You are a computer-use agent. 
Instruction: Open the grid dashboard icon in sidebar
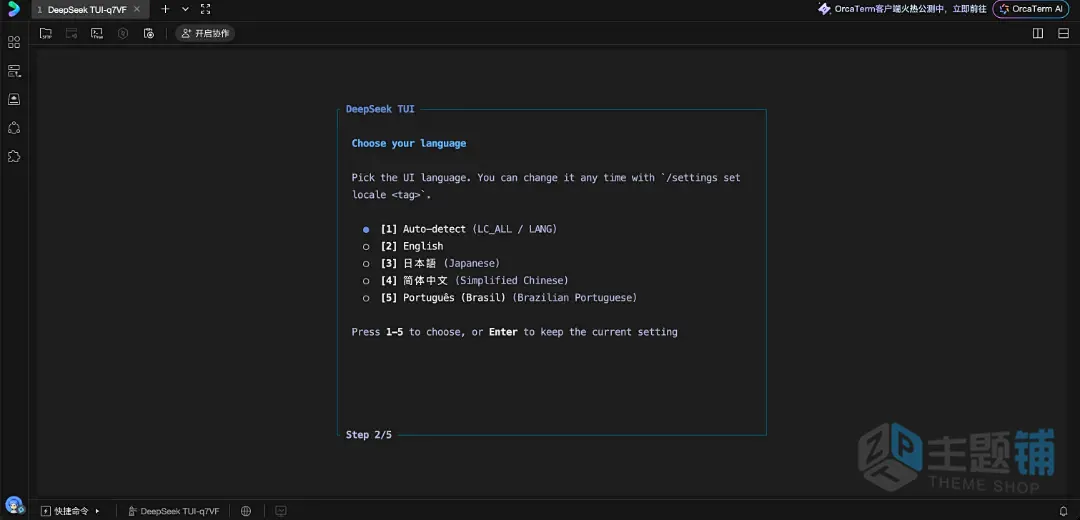(14, 42)
